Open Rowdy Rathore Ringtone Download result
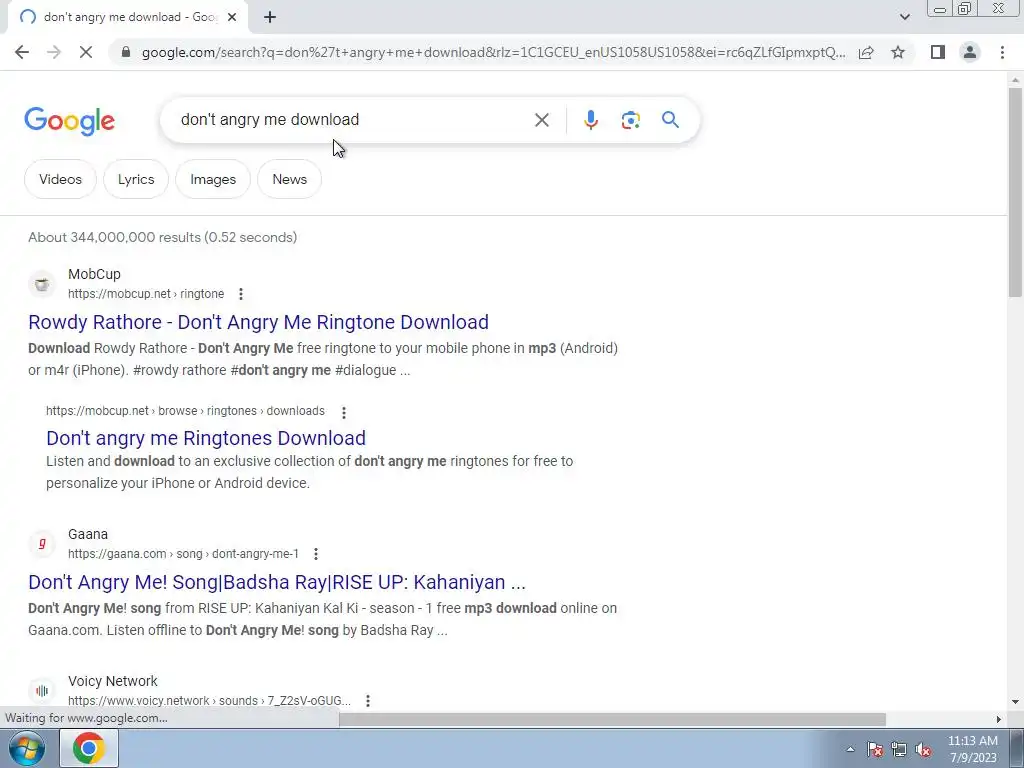 pos(259,322)
